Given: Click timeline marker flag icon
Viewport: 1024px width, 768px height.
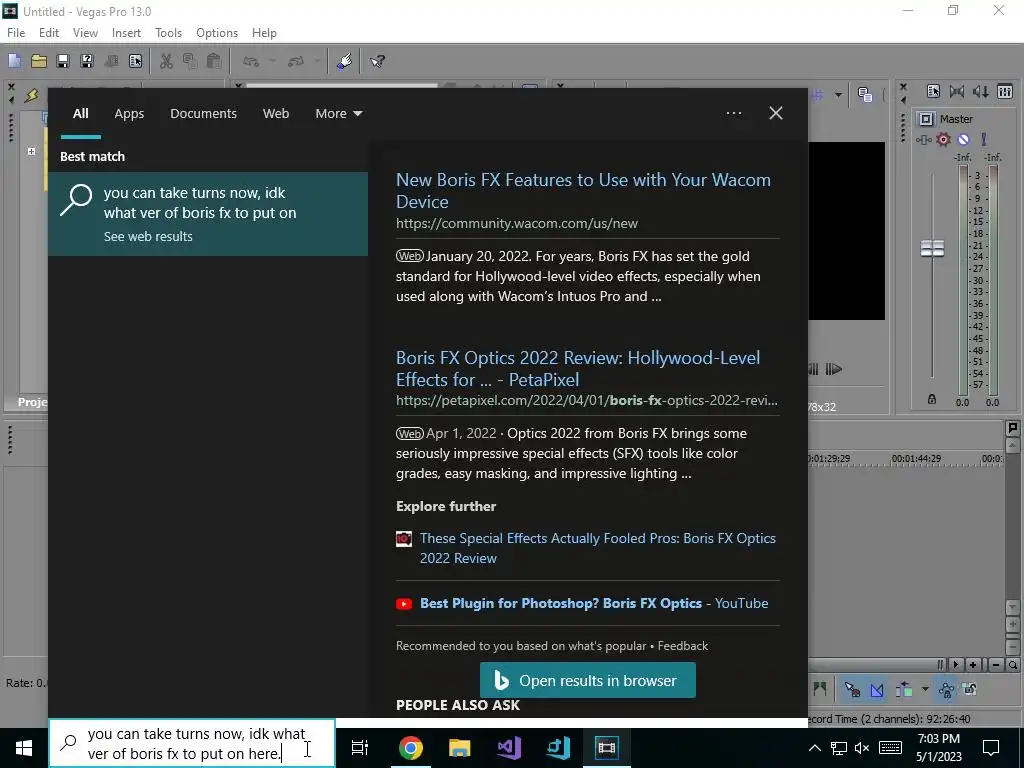Looking at the screenshot, I should 1012,428.
